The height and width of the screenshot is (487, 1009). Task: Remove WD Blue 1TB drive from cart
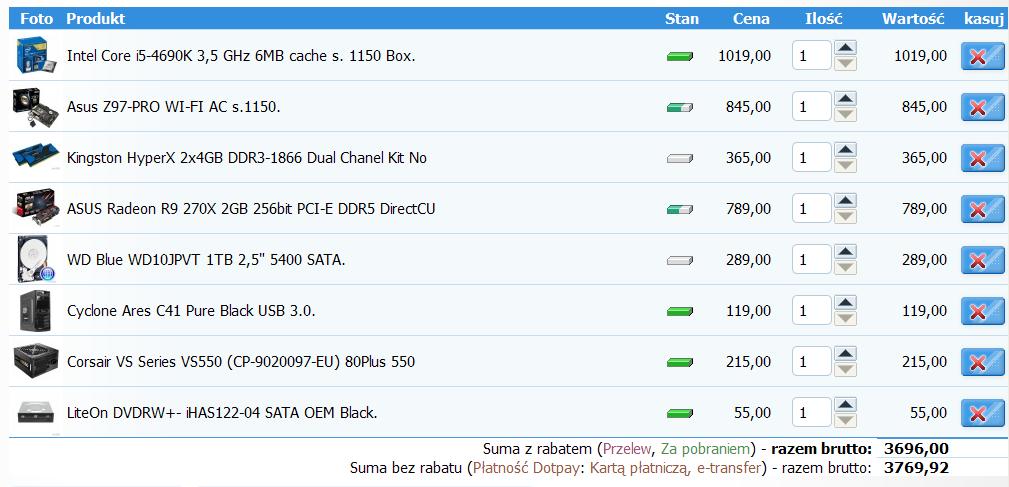point(983,260)
